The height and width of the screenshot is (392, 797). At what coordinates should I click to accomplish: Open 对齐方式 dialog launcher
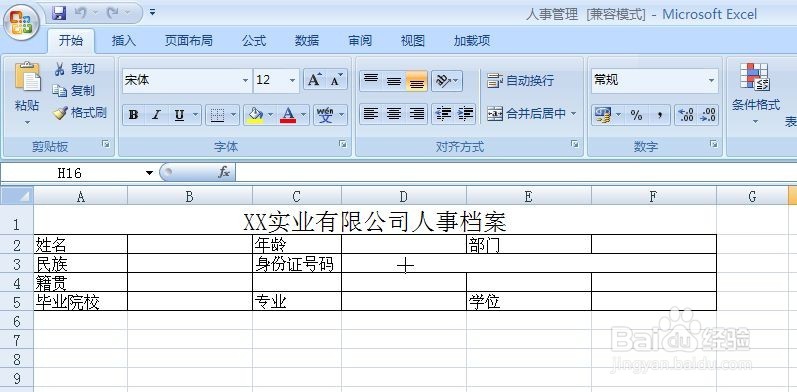pos(574,144)
